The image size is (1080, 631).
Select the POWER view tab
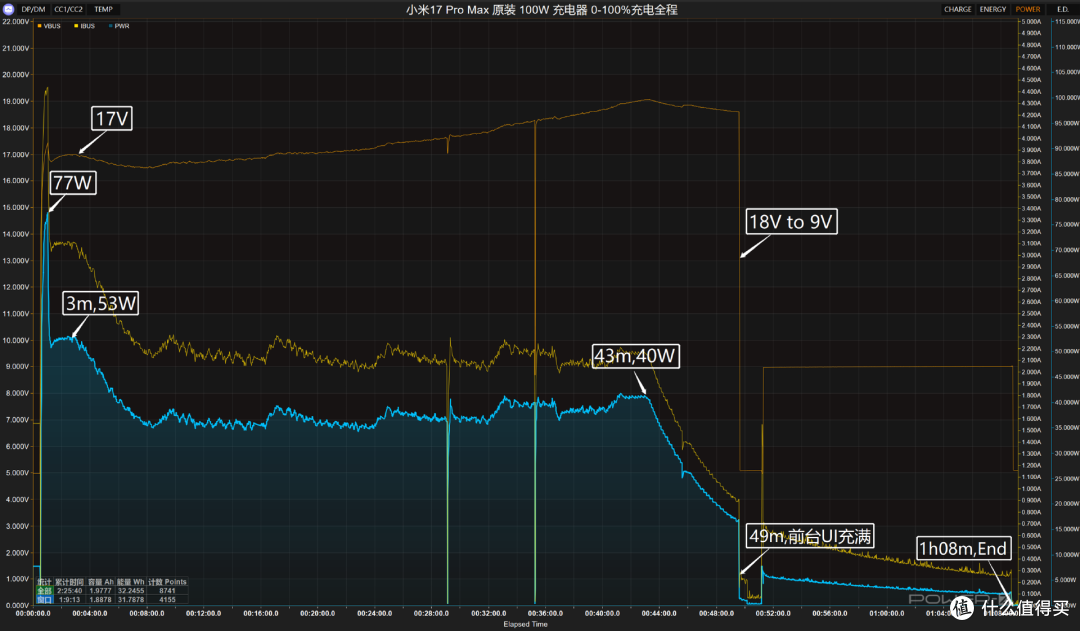[1028, 9]
